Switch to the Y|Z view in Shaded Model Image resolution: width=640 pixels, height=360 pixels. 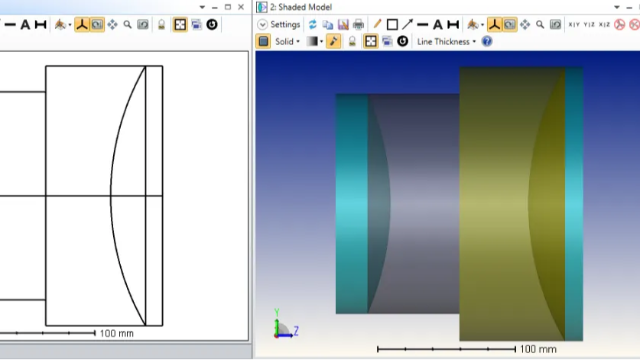589,24
